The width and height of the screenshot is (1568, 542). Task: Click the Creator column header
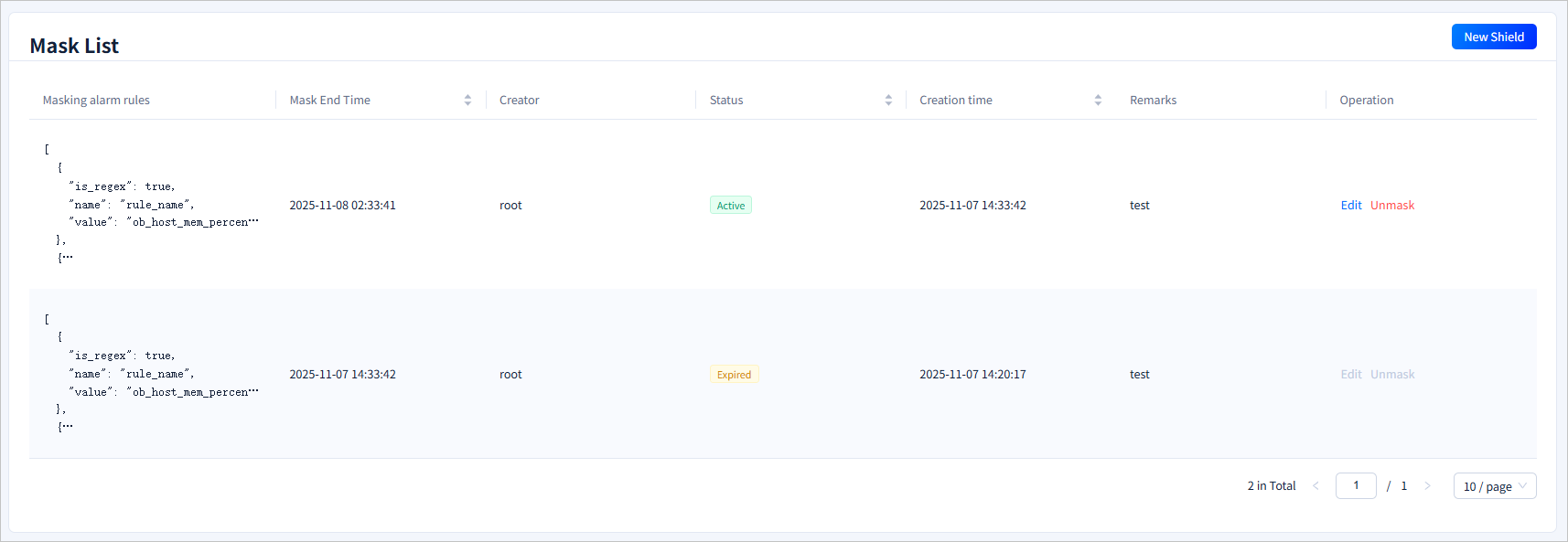pos(519,101)
